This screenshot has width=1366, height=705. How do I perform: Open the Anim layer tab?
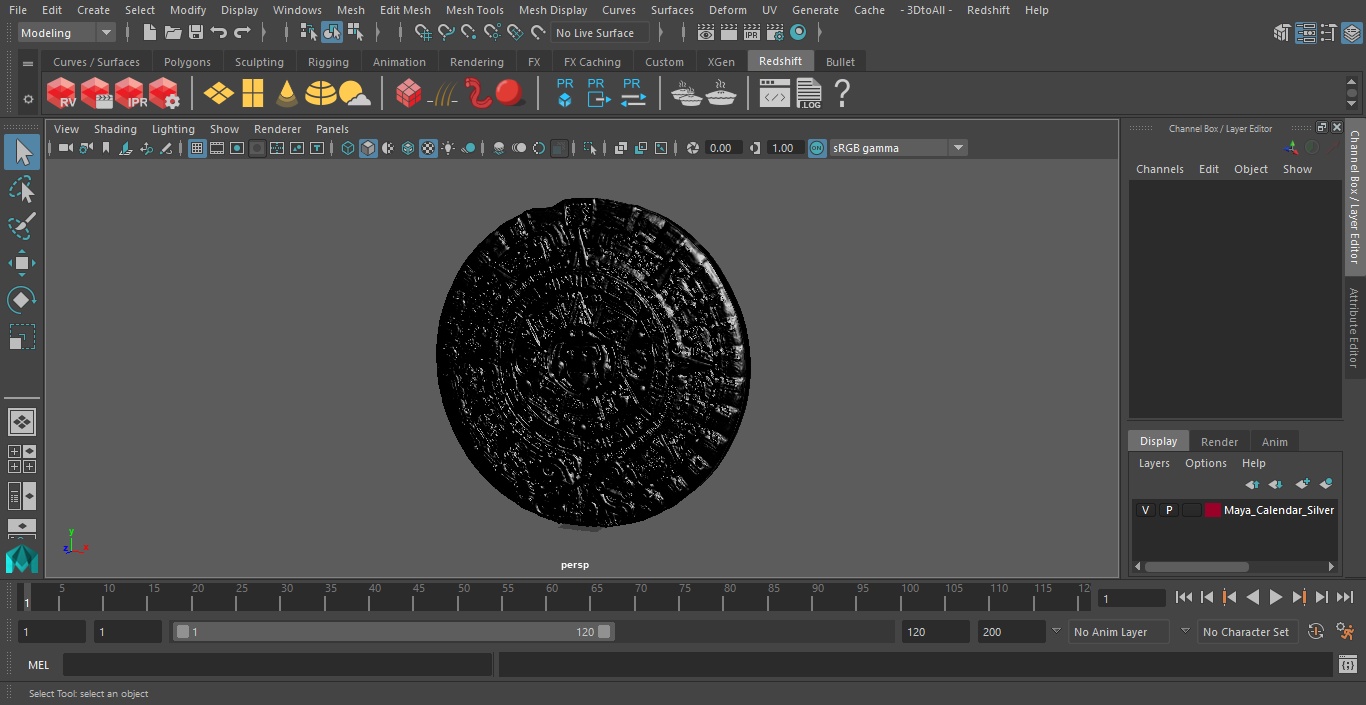pyautogui.click(x=1274, y=442)
